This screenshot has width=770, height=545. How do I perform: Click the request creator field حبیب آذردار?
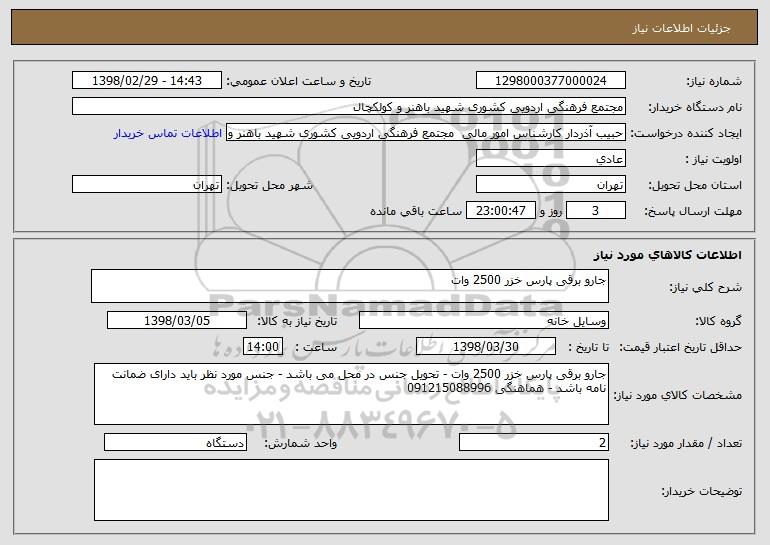pyautogui.click(x=426, y=133)
